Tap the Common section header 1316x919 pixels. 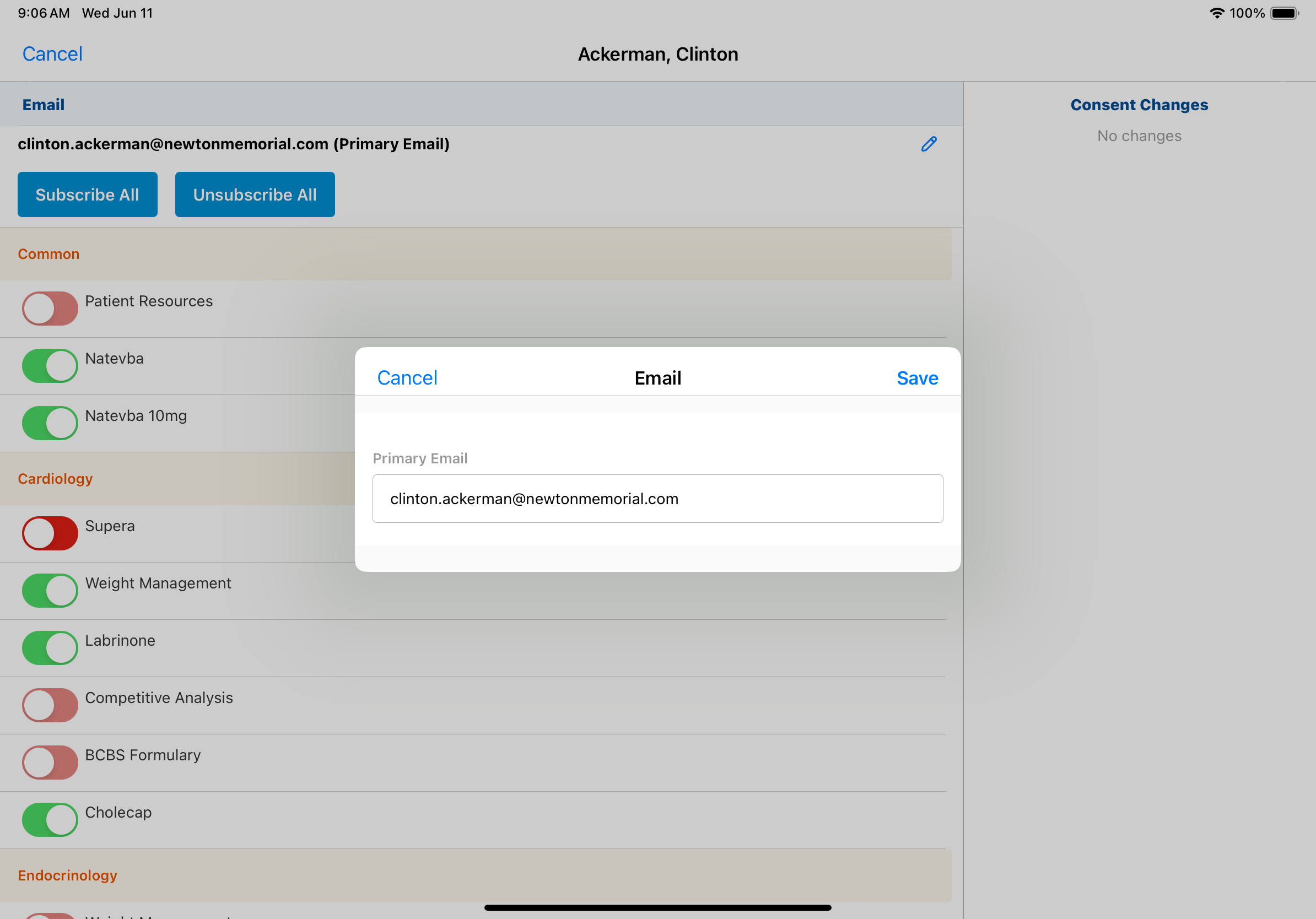(48, 254)
